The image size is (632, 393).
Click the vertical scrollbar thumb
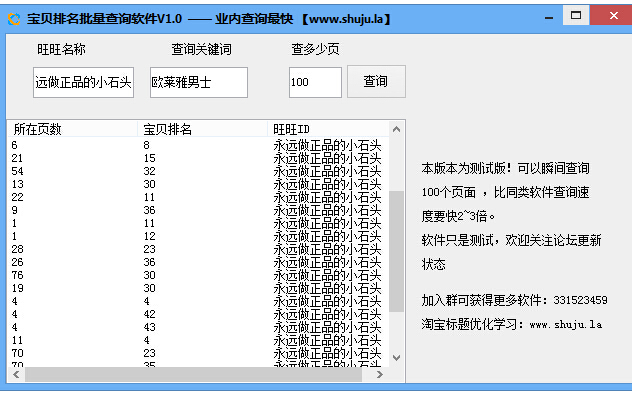[397, 252]
